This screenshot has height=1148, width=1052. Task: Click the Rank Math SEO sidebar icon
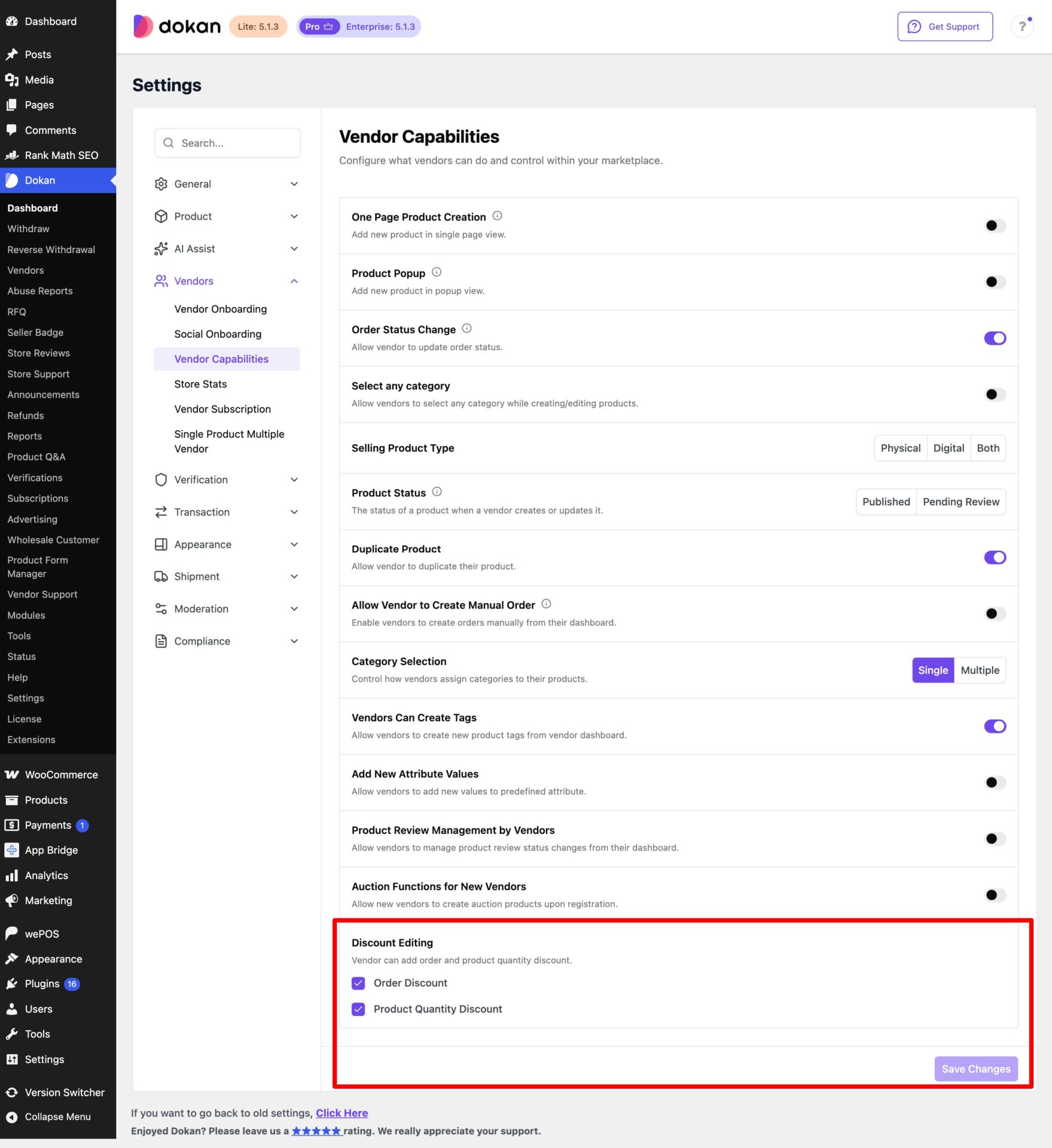point(11,155)
